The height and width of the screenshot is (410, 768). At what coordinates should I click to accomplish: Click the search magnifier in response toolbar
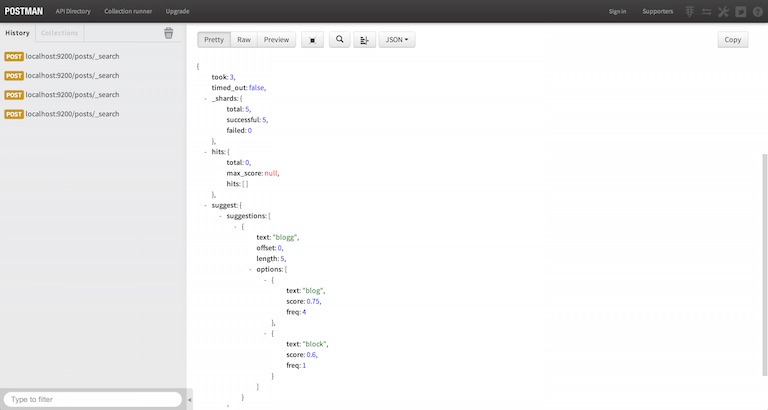coord(339,40)
